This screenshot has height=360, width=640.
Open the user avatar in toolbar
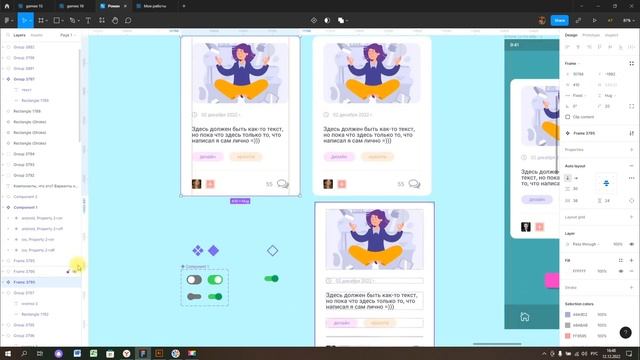542,20
